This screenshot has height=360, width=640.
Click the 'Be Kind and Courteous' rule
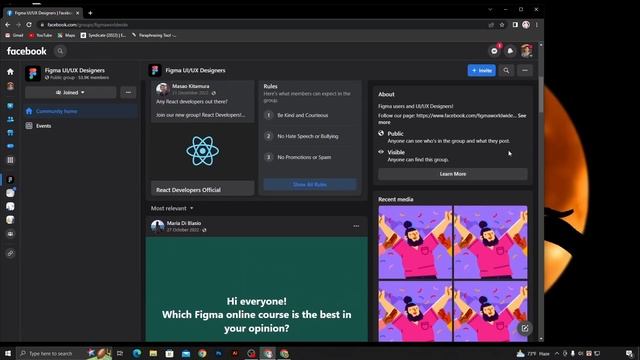[x=302, y=116]
